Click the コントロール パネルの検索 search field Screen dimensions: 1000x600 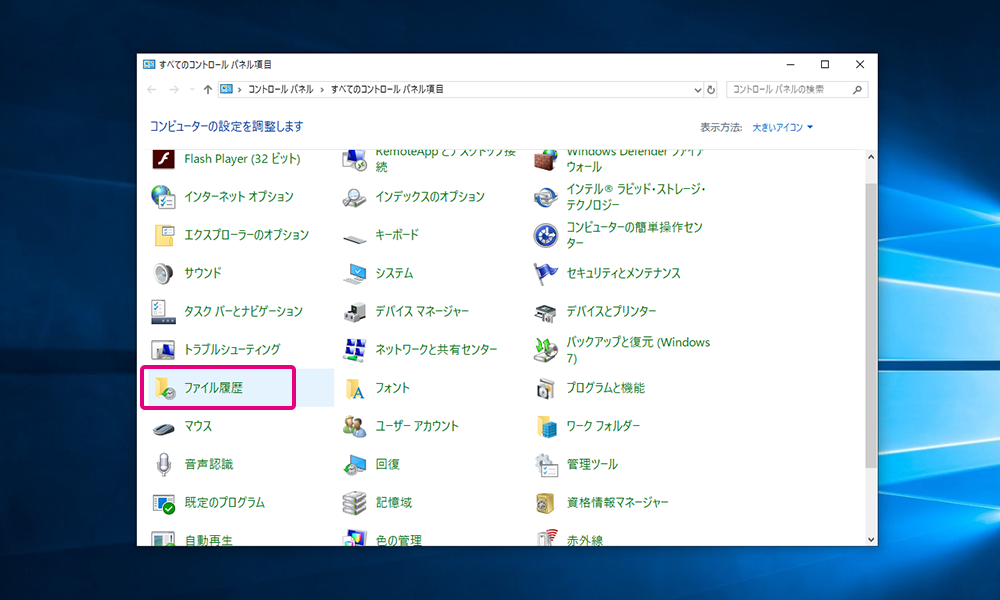(x=790, y=89)
